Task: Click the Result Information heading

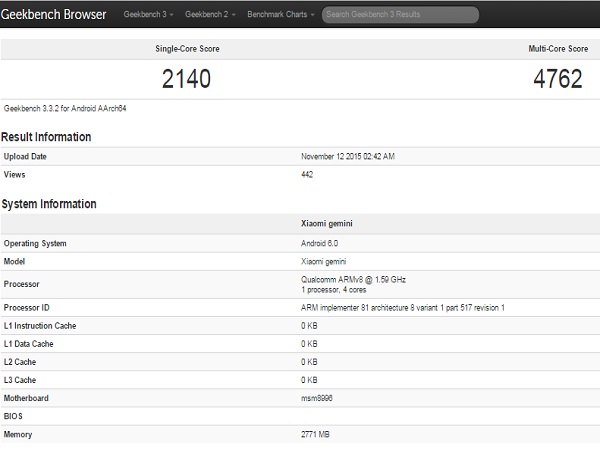Action: pyautogui.click(x=46, y=137)
